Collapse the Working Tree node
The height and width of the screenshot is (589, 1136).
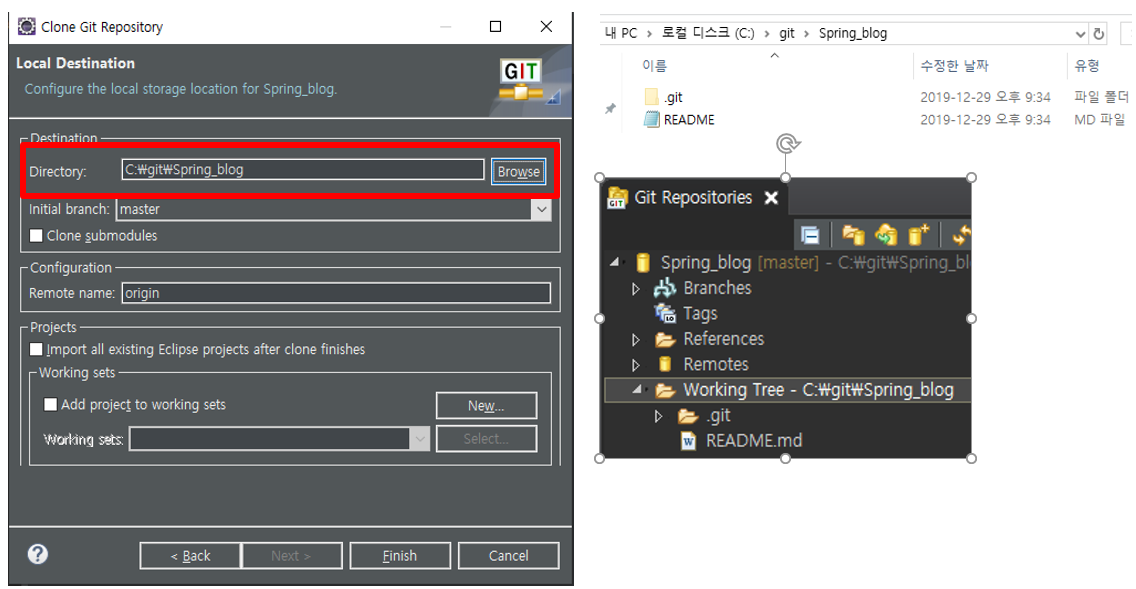[x=637, y=390]
